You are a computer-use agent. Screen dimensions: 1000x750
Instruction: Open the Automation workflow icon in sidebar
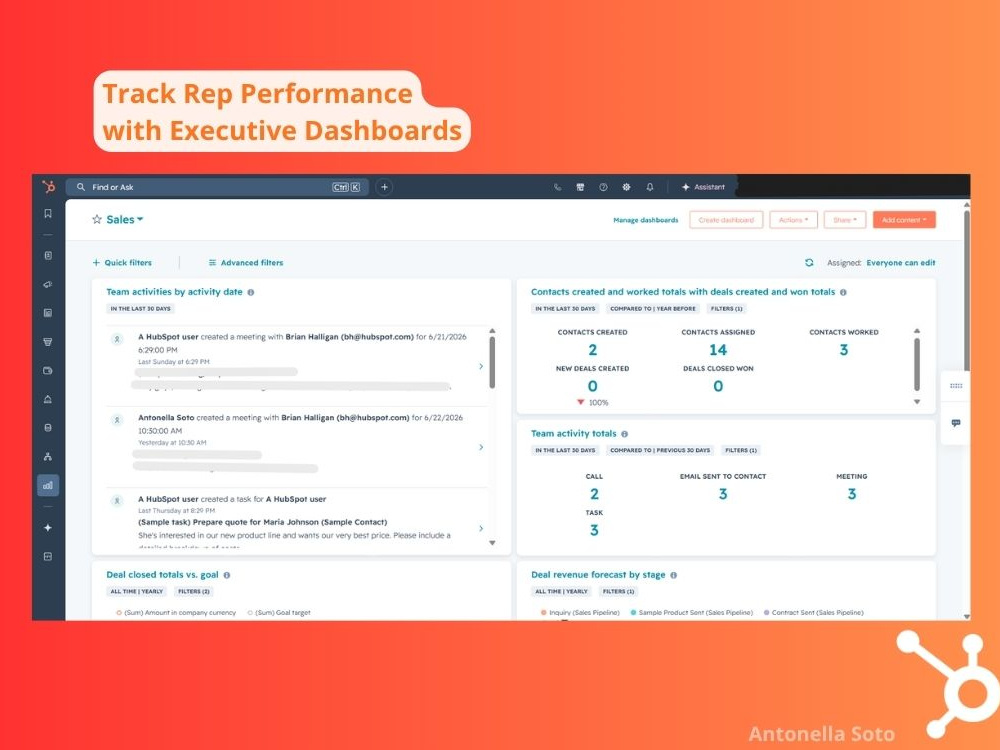pos(48,457)
